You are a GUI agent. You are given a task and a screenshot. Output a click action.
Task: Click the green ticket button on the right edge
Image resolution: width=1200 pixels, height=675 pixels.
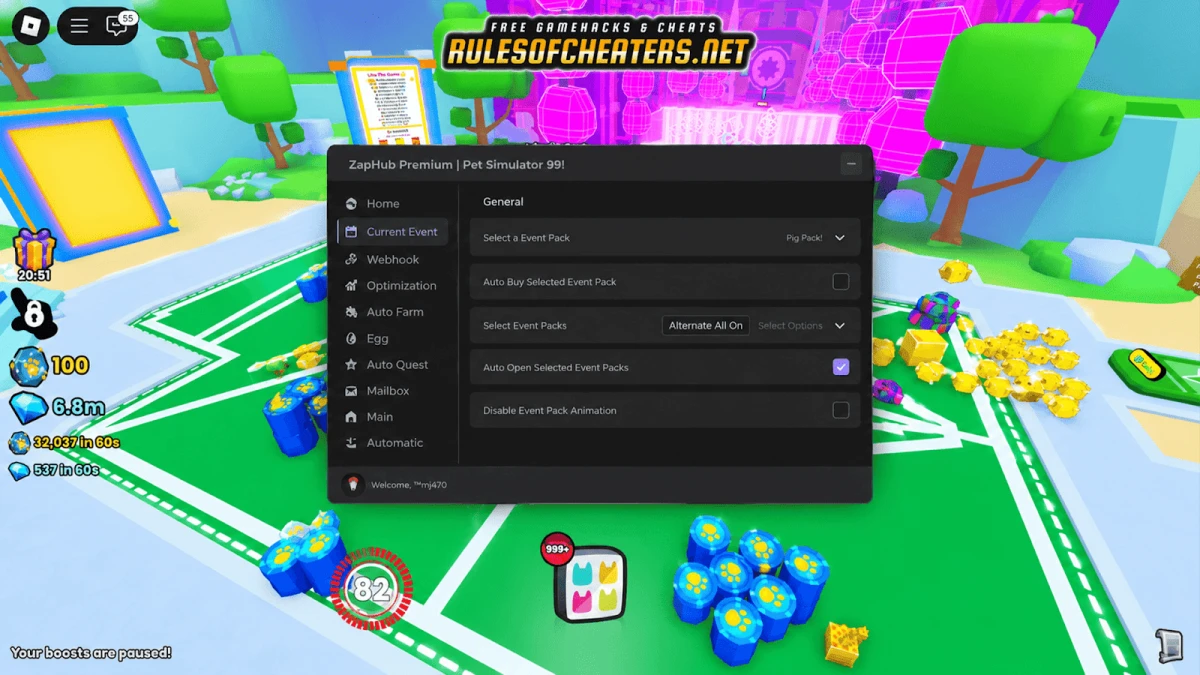(1148, 365)
